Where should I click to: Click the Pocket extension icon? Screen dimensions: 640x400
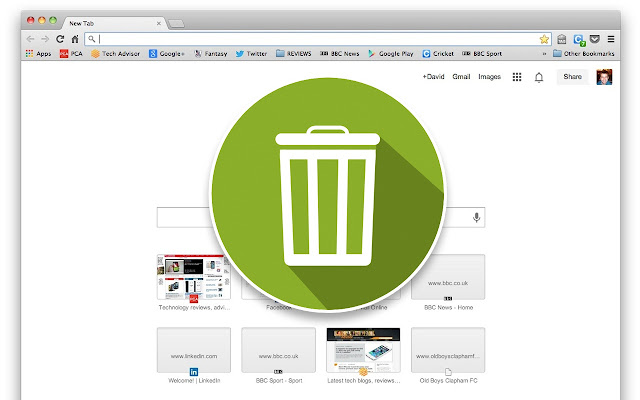[x=595, y=39]
